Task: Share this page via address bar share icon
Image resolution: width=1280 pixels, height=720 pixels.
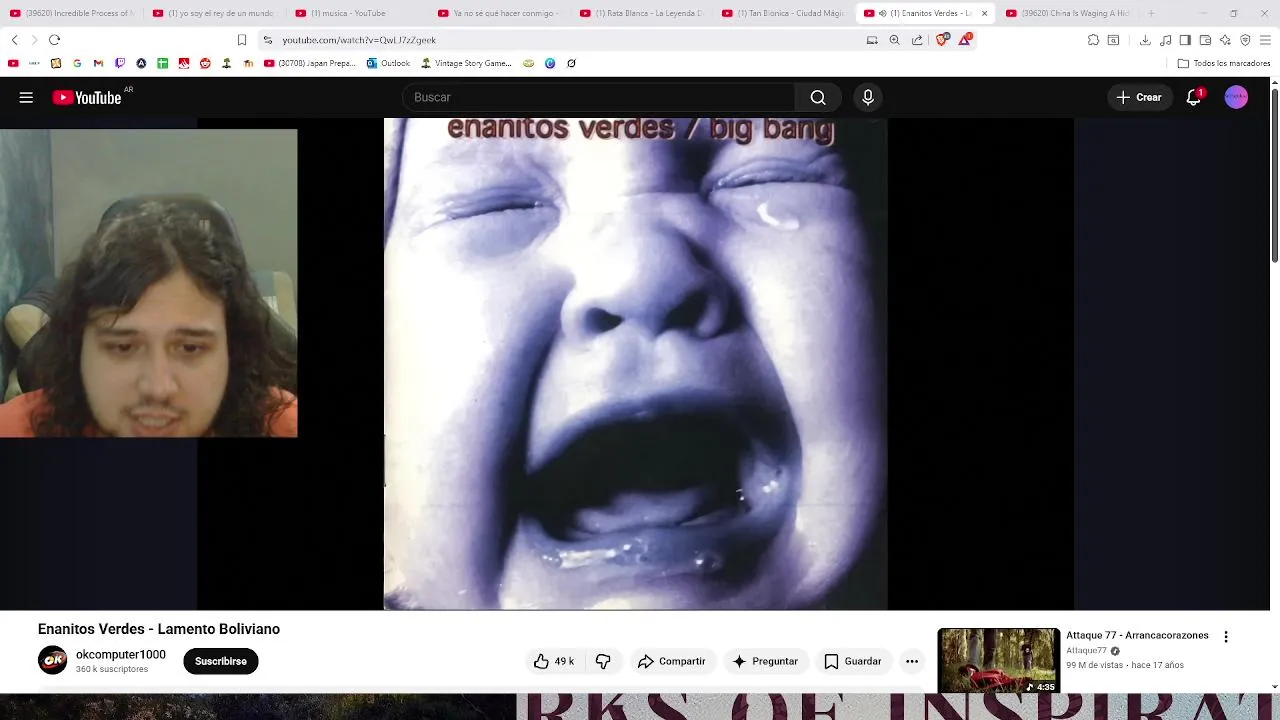Action: pyautogui.click(x=917, y=40)
